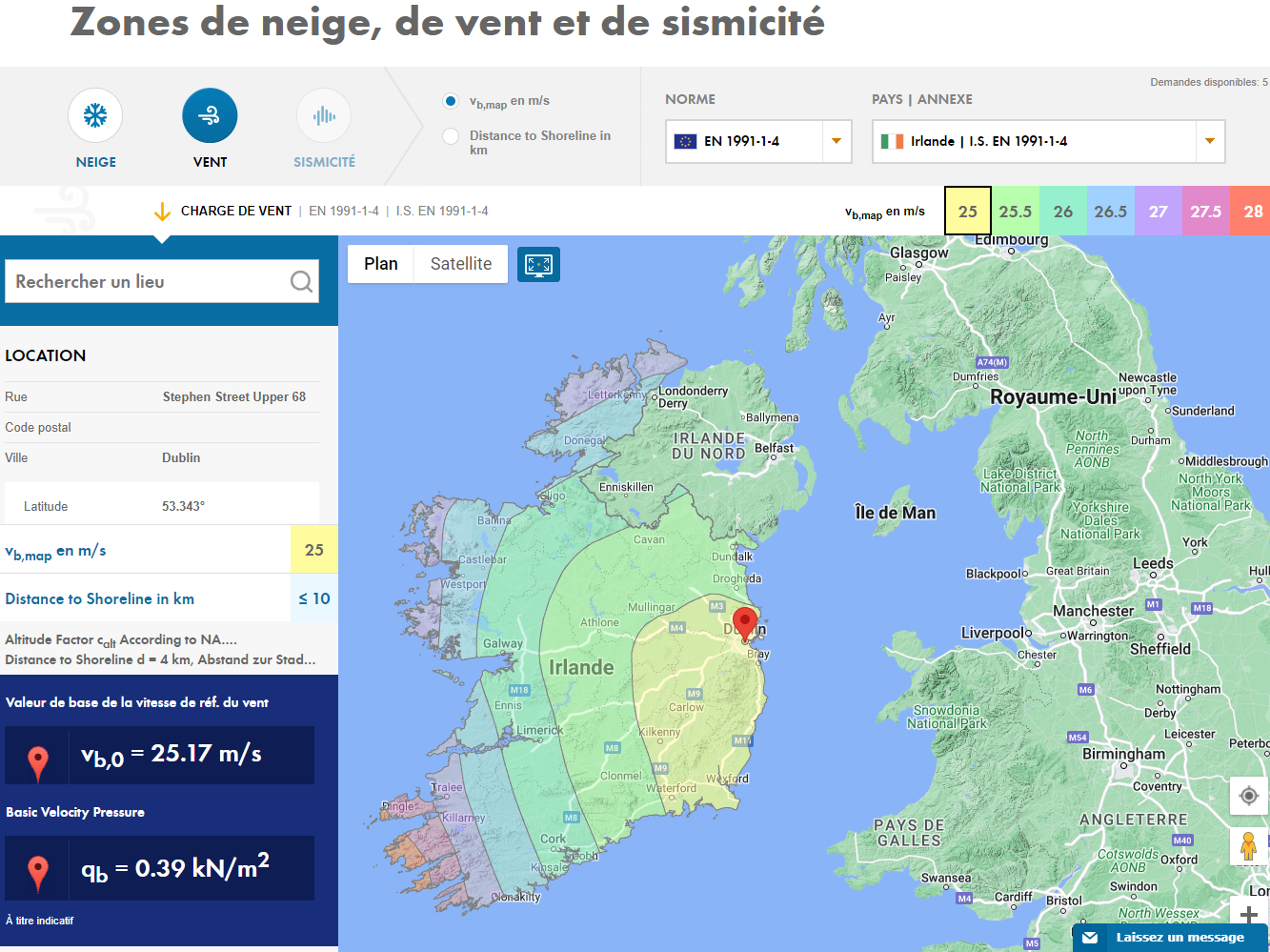1270x952 pixels.
Task: Select the 27.5 wind speed swatch
Action: pos(1206,211)
